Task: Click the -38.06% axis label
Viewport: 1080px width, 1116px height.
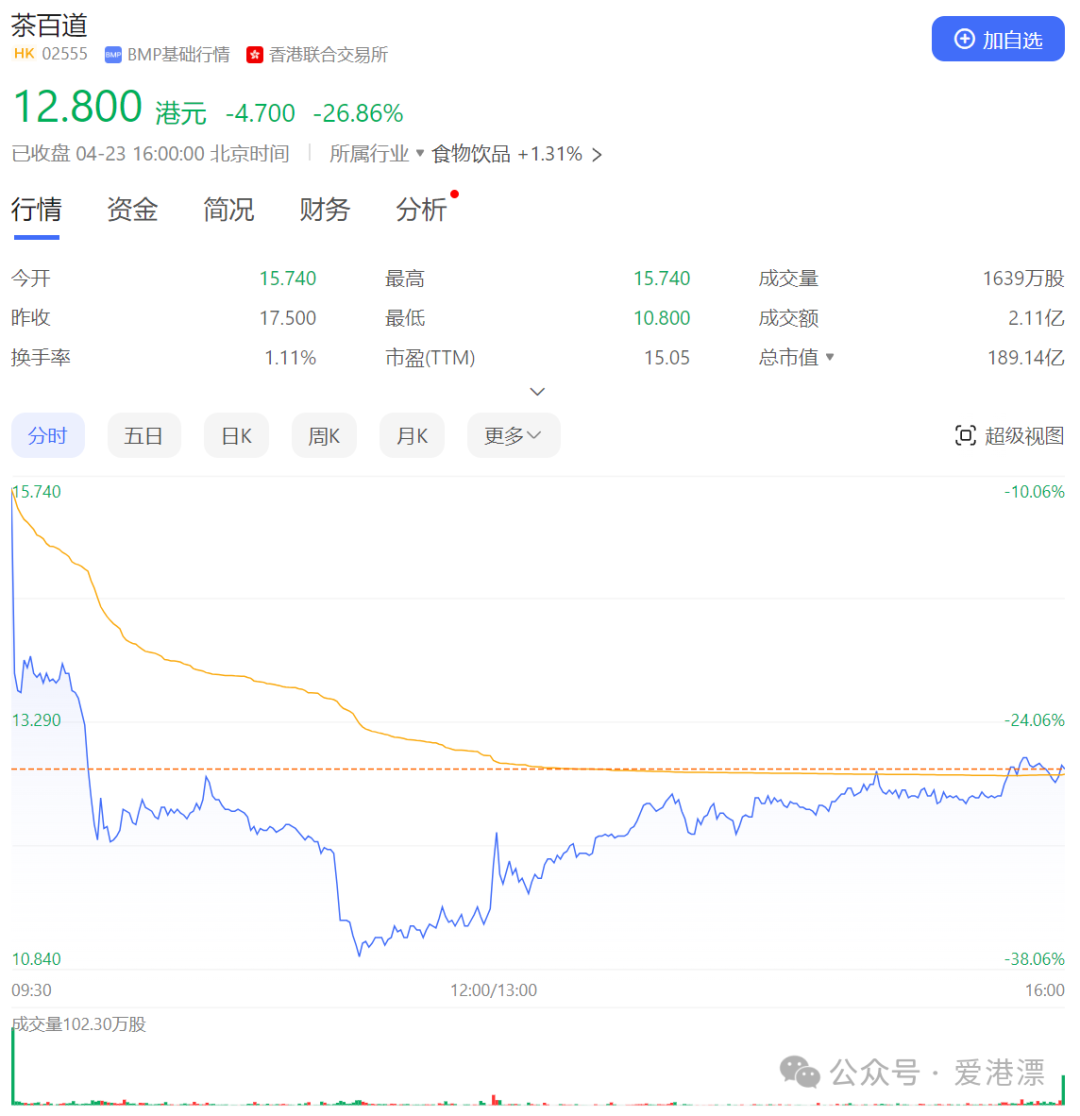Action: pyautogui.click(x=1034, y=959)
